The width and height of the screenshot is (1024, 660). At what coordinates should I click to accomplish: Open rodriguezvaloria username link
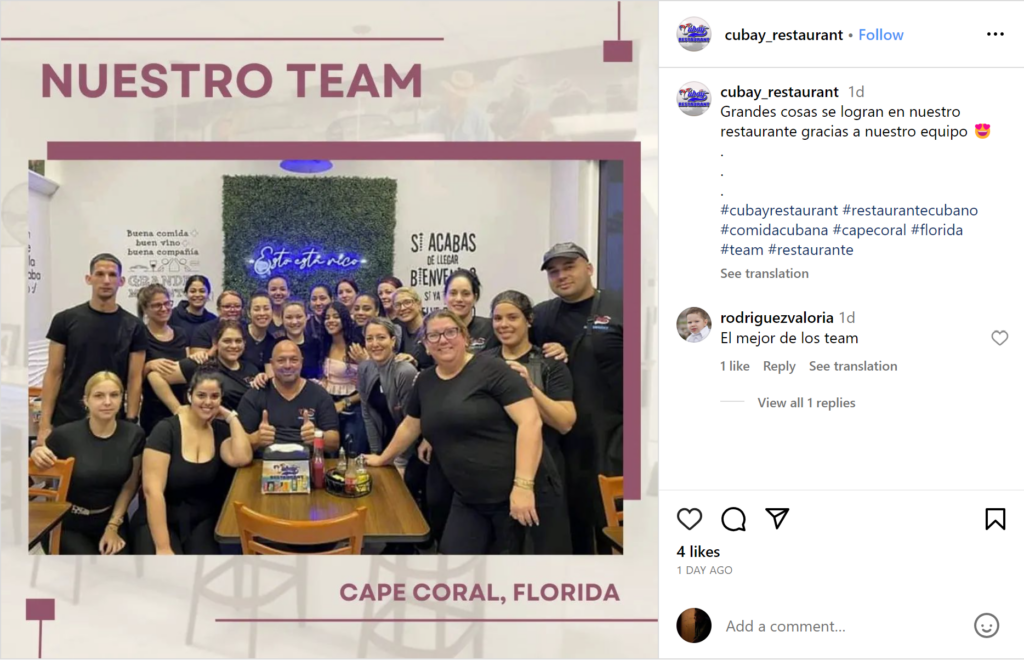click(x=776, y=317)
